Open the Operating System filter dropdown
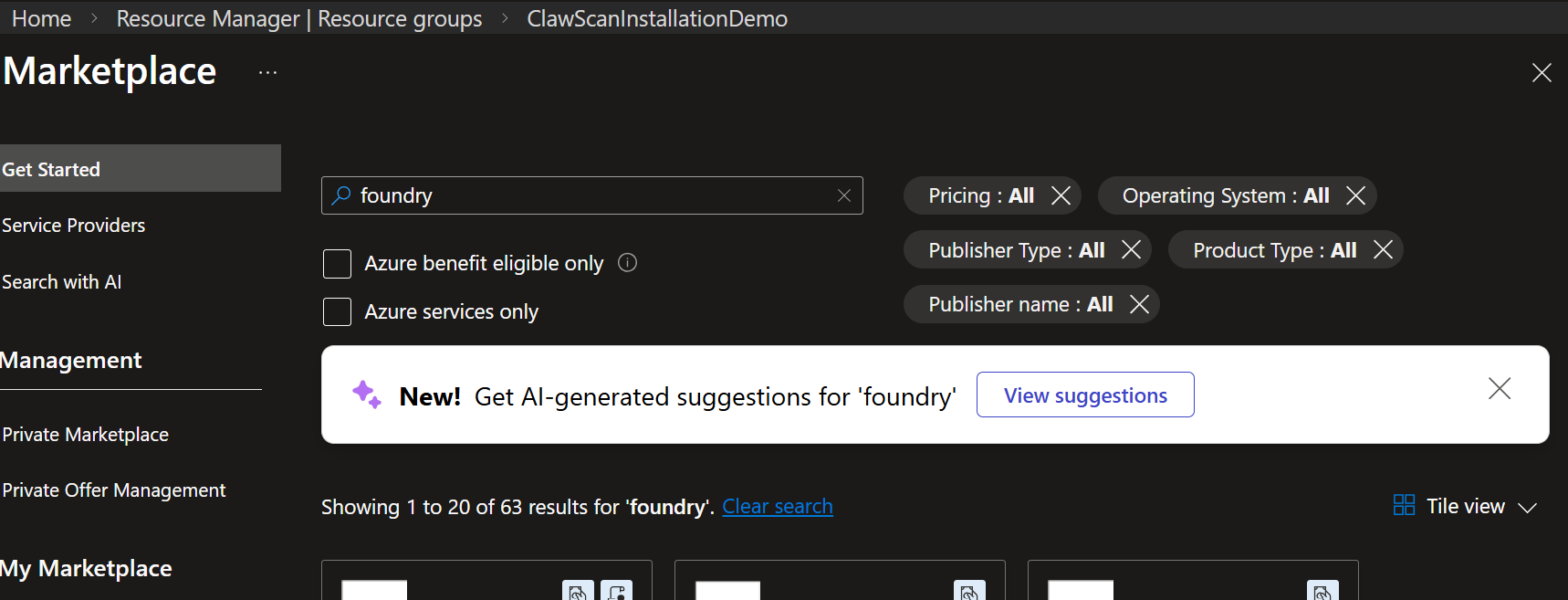Viewport: 1568px width, 600px height. coord(1226,195)
